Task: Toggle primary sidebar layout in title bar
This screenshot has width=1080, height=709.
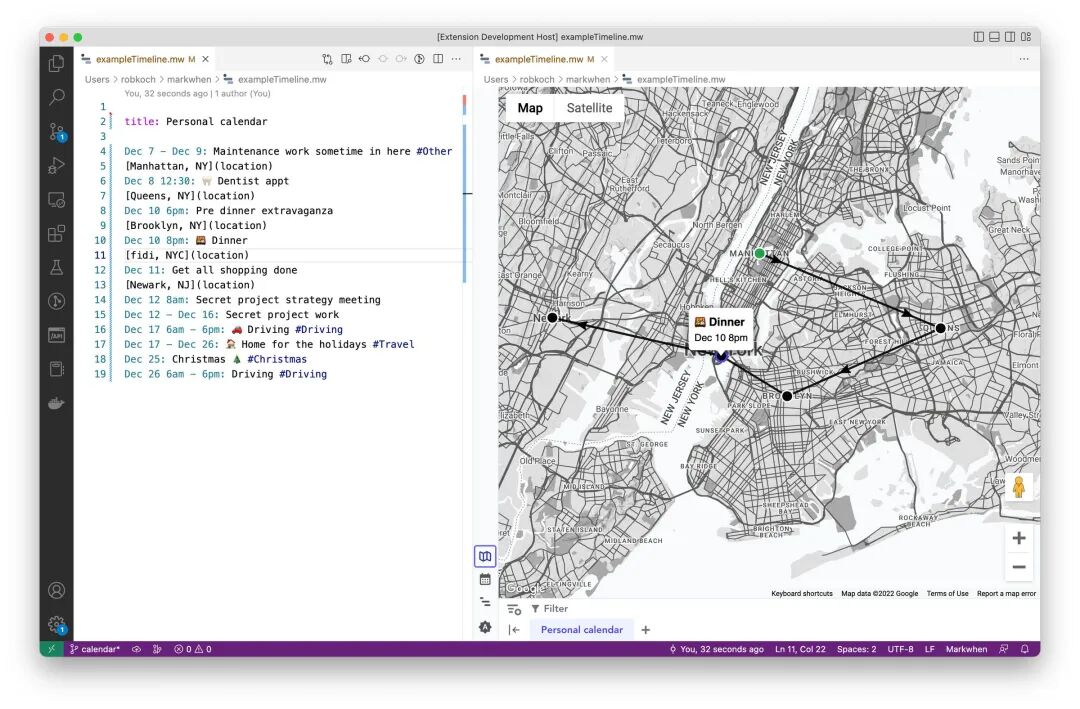Action: coord(979,37)
